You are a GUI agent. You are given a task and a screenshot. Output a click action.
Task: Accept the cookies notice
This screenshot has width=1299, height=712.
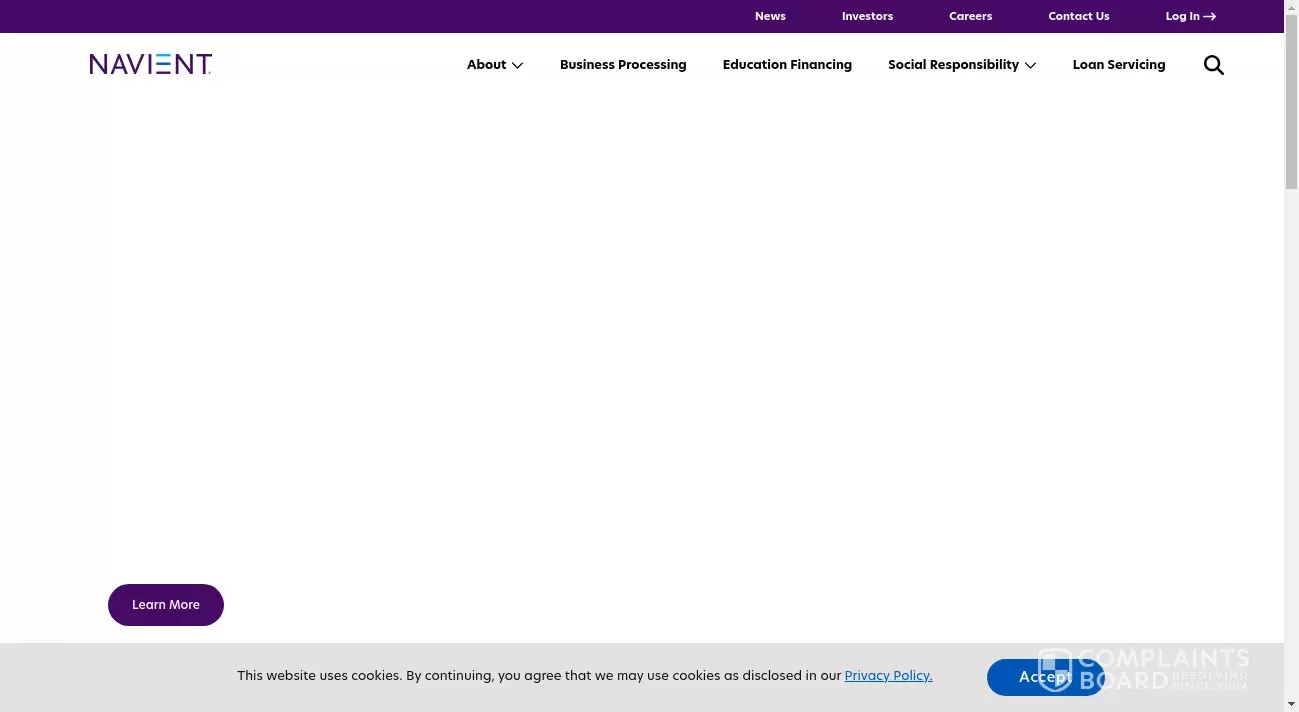tap(1045, 677)
